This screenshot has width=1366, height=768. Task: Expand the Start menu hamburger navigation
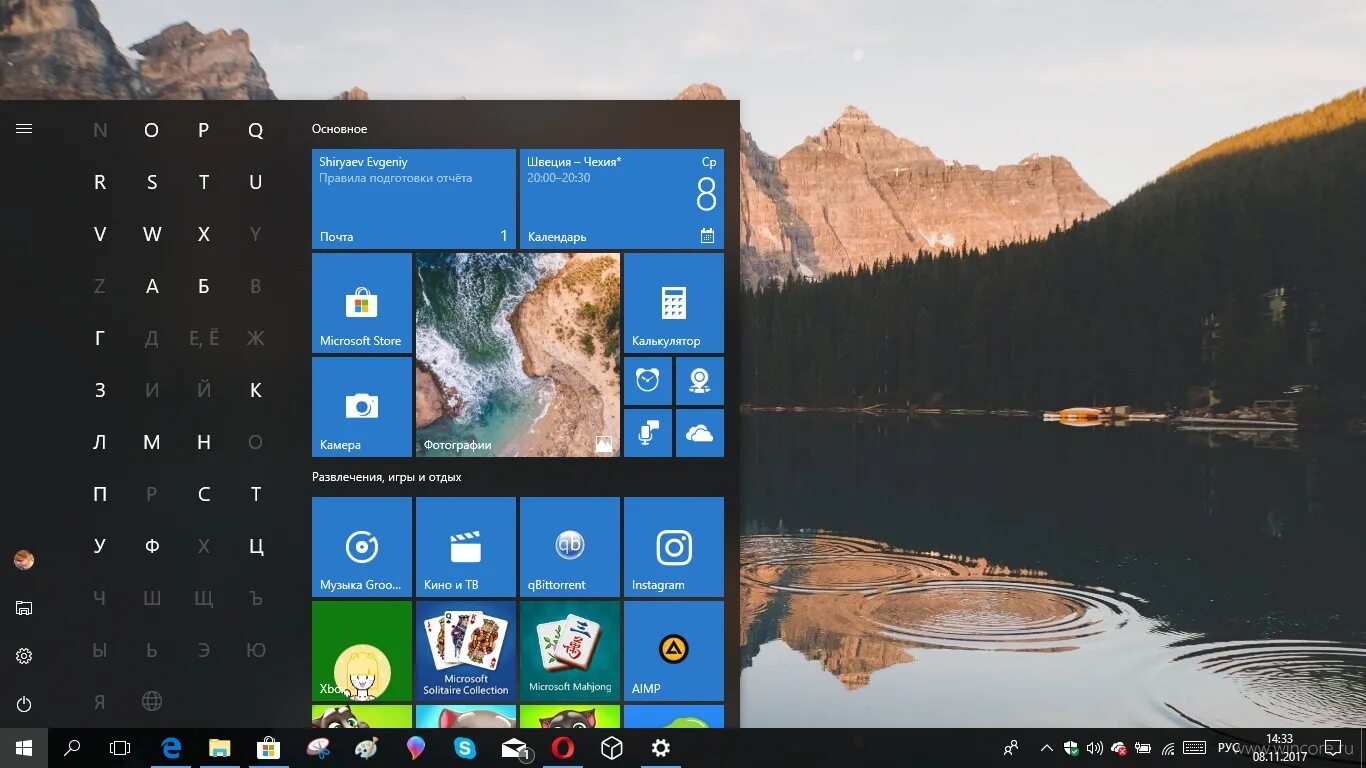[23, 128]
